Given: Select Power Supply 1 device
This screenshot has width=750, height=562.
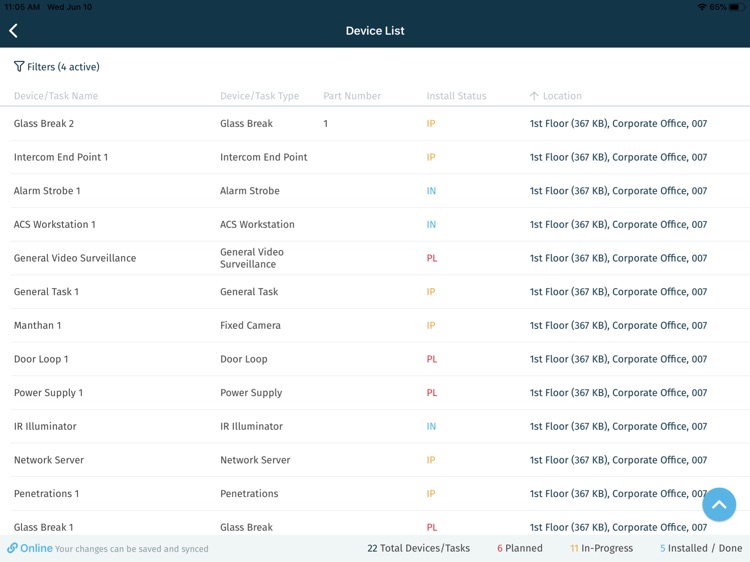Looking at the screenshot, I should point(48,393).
